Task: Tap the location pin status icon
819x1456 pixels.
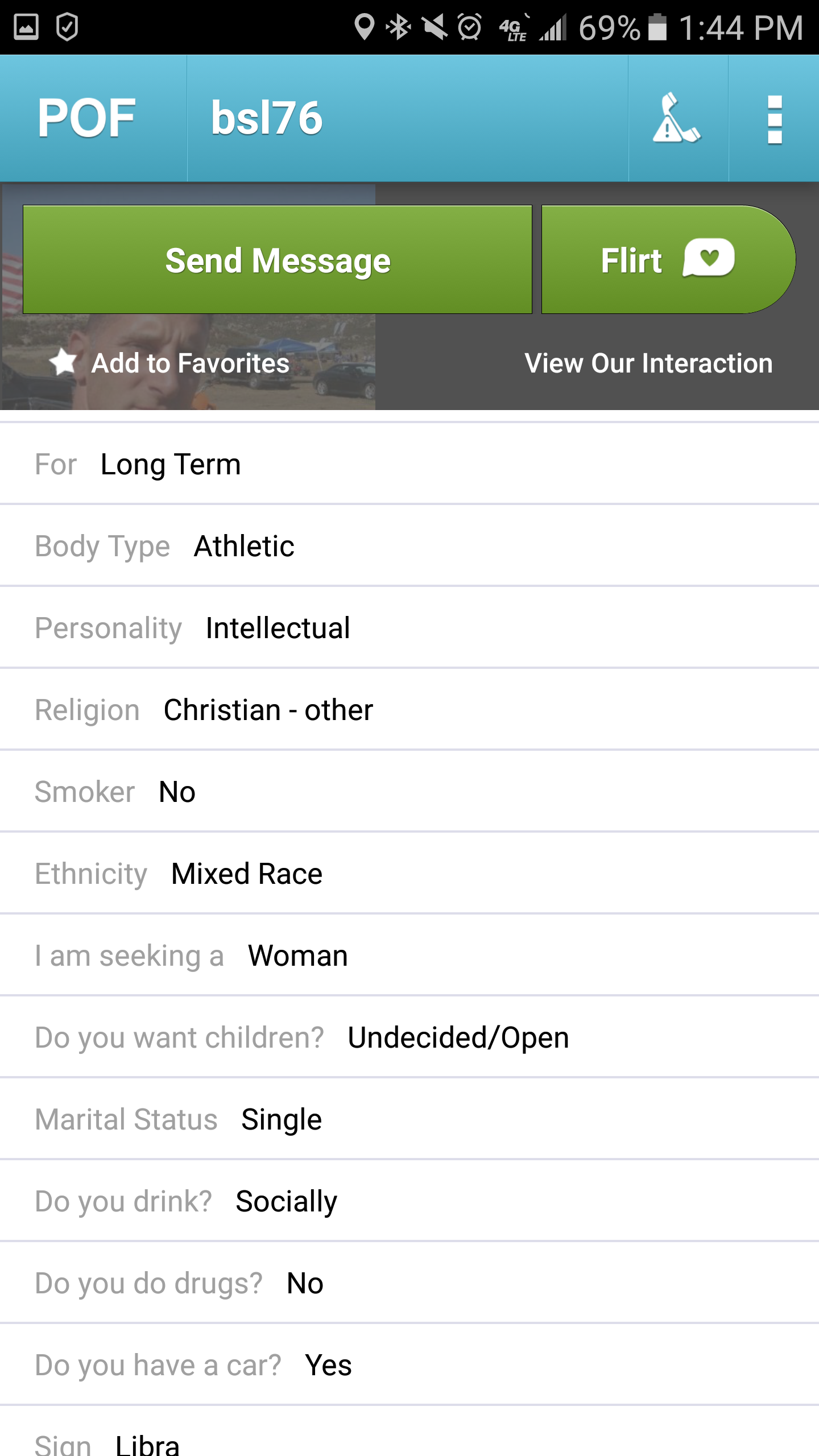Action: [364, 27]
